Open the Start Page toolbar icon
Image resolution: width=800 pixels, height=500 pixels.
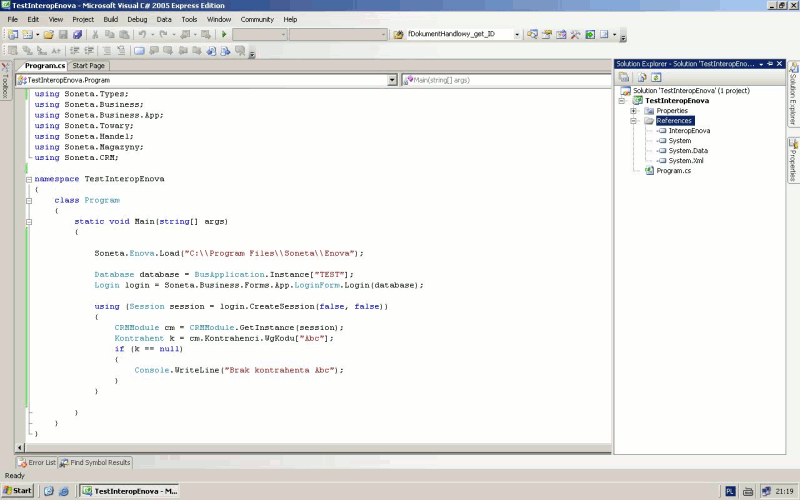tap(590, 34)
